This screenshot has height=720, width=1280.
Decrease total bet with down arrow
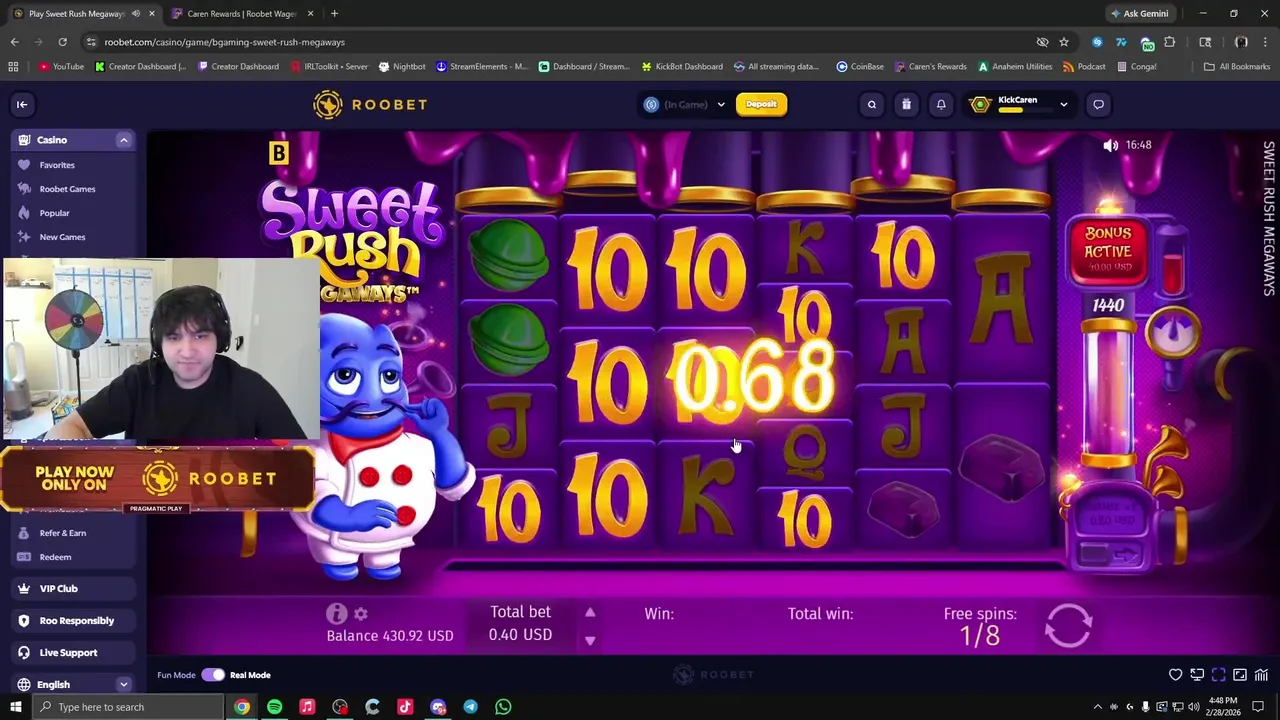(590, 640)
